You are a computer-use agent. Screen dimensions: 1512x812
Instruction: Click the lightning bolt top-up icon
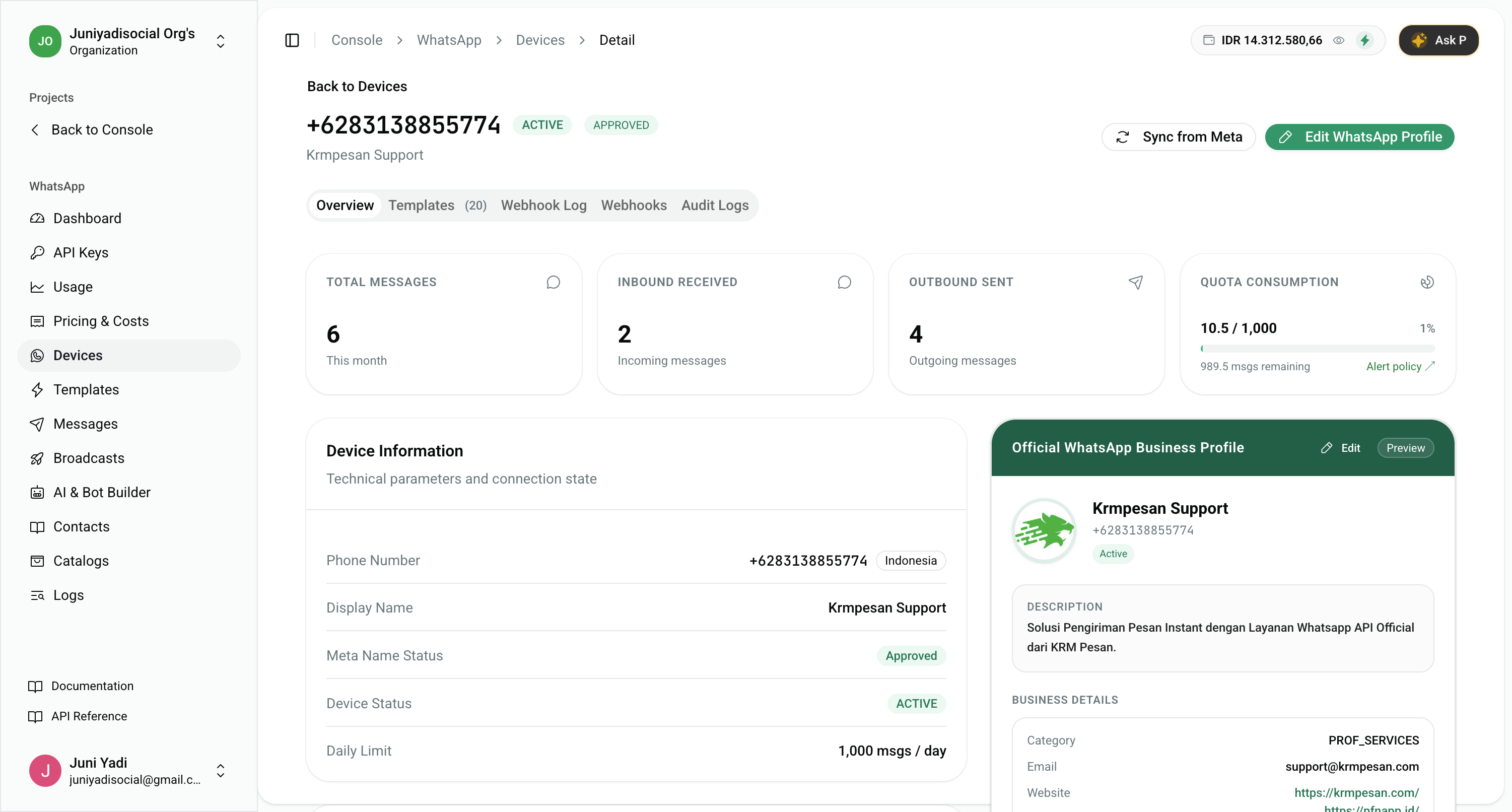point(1364,40)
